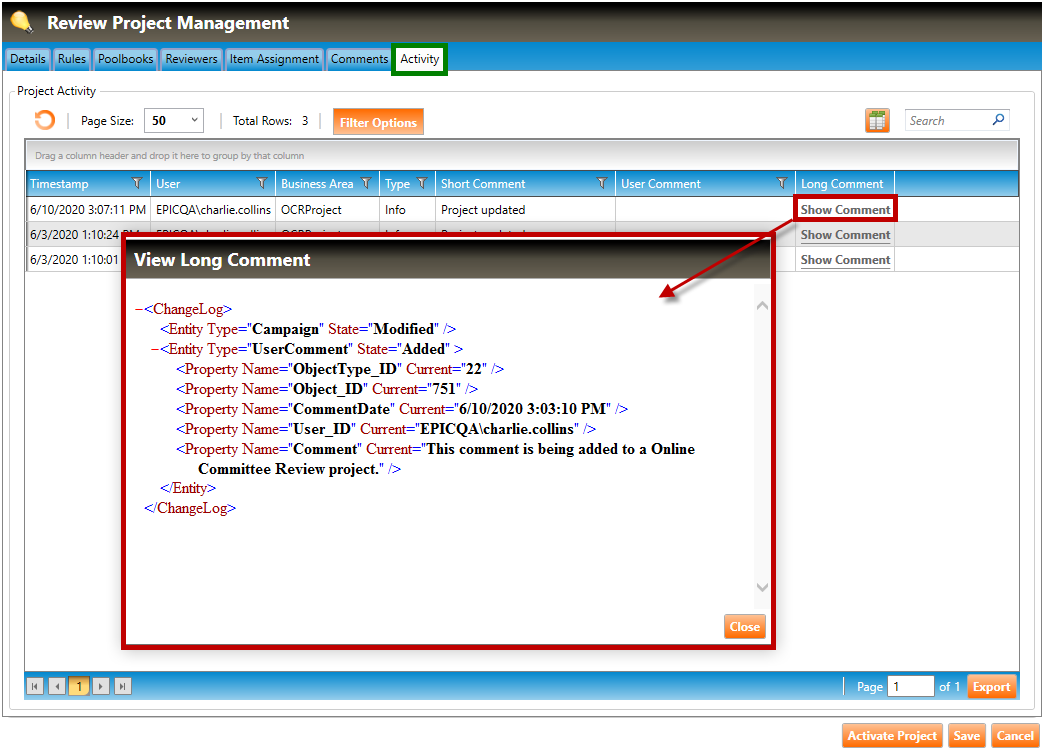The width and height of the screenshot is (1045, 753).
Task: Click the Excel export grid icon
Action: point(877,121)
